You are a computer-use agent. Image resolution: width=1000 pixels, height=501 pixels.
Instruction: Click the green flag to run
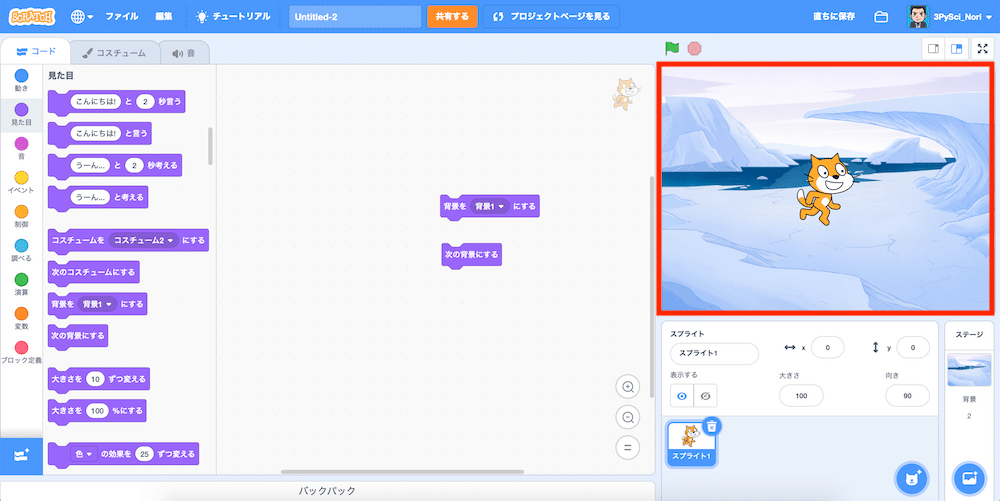pyautogui.click(x=672, y=48)
